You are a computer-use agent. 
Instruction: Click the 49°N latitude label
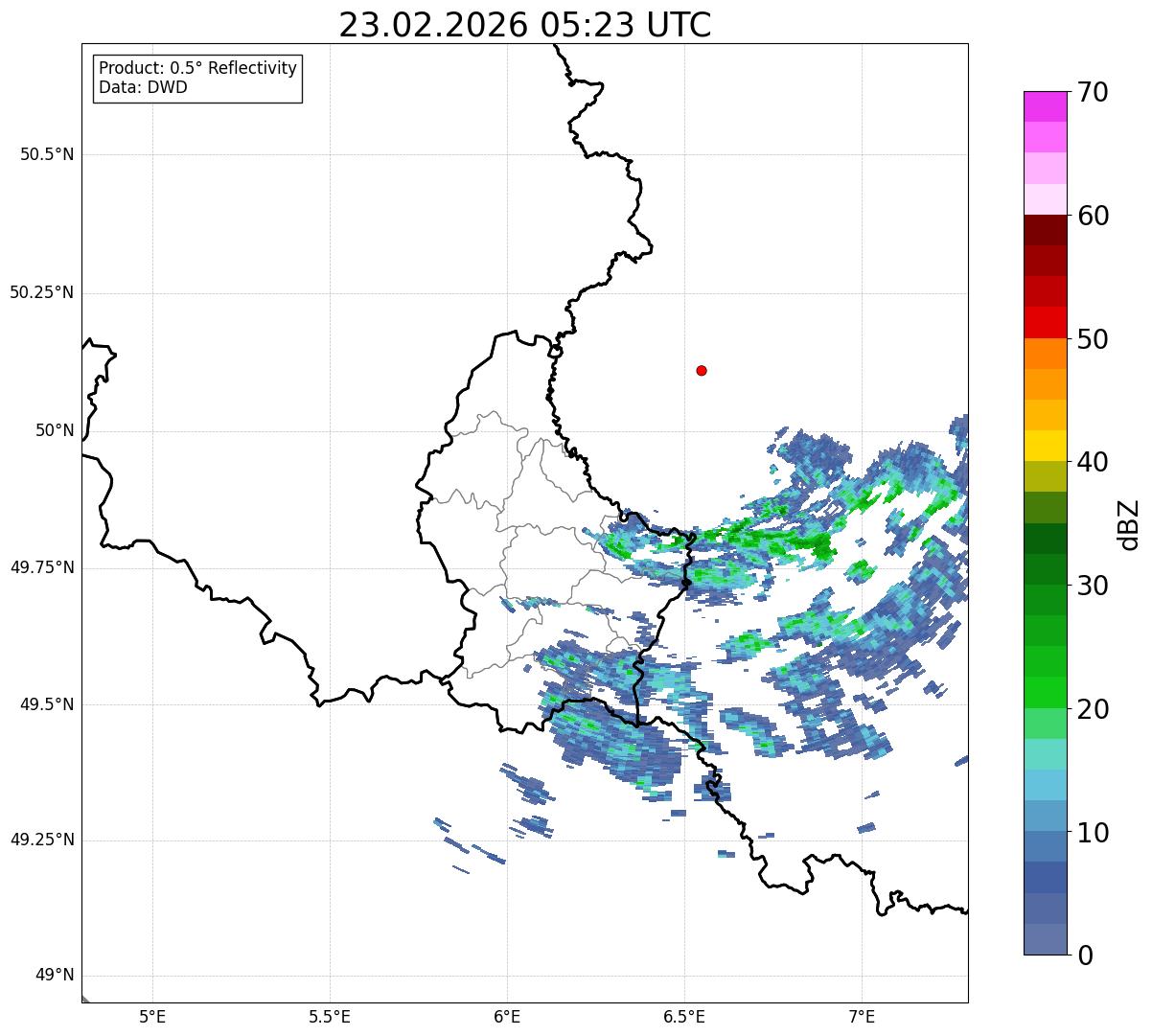(55, 976)
